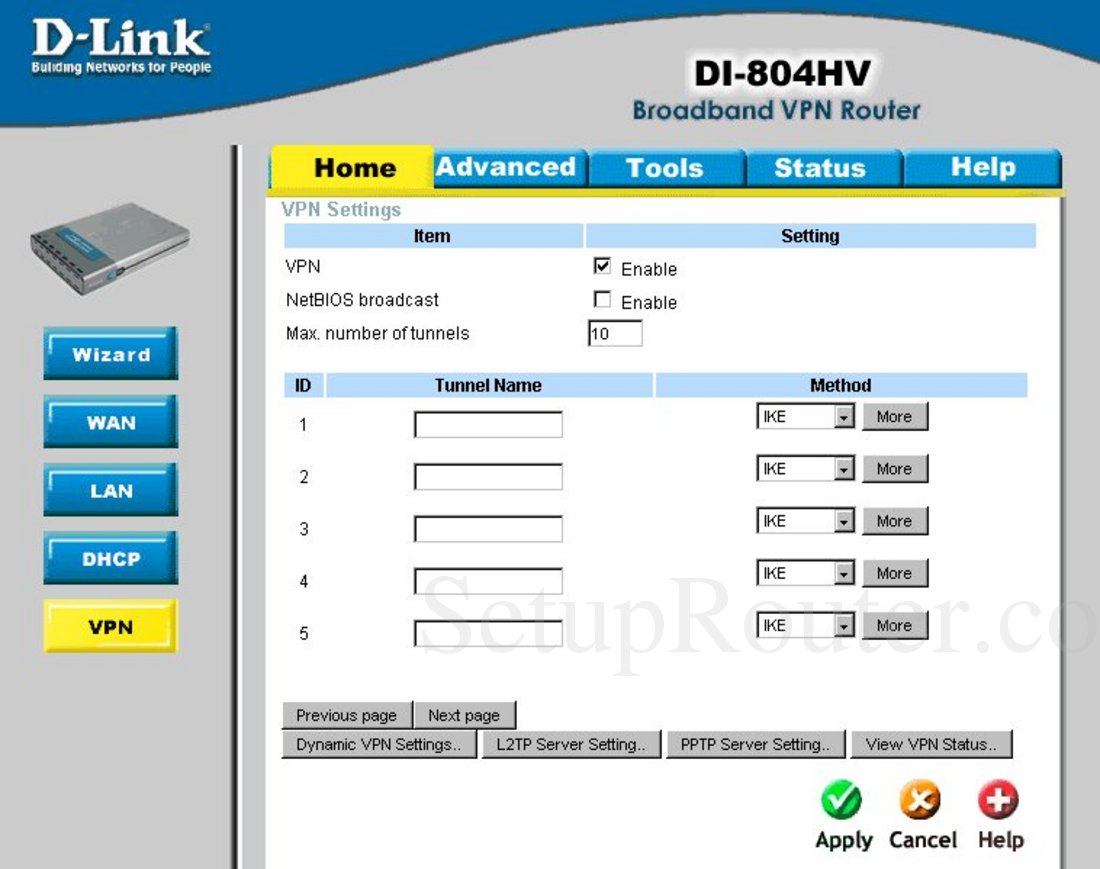Click Tunnel Name field for ID 4
Viewport: 1100px width, 869px height.
488,581
